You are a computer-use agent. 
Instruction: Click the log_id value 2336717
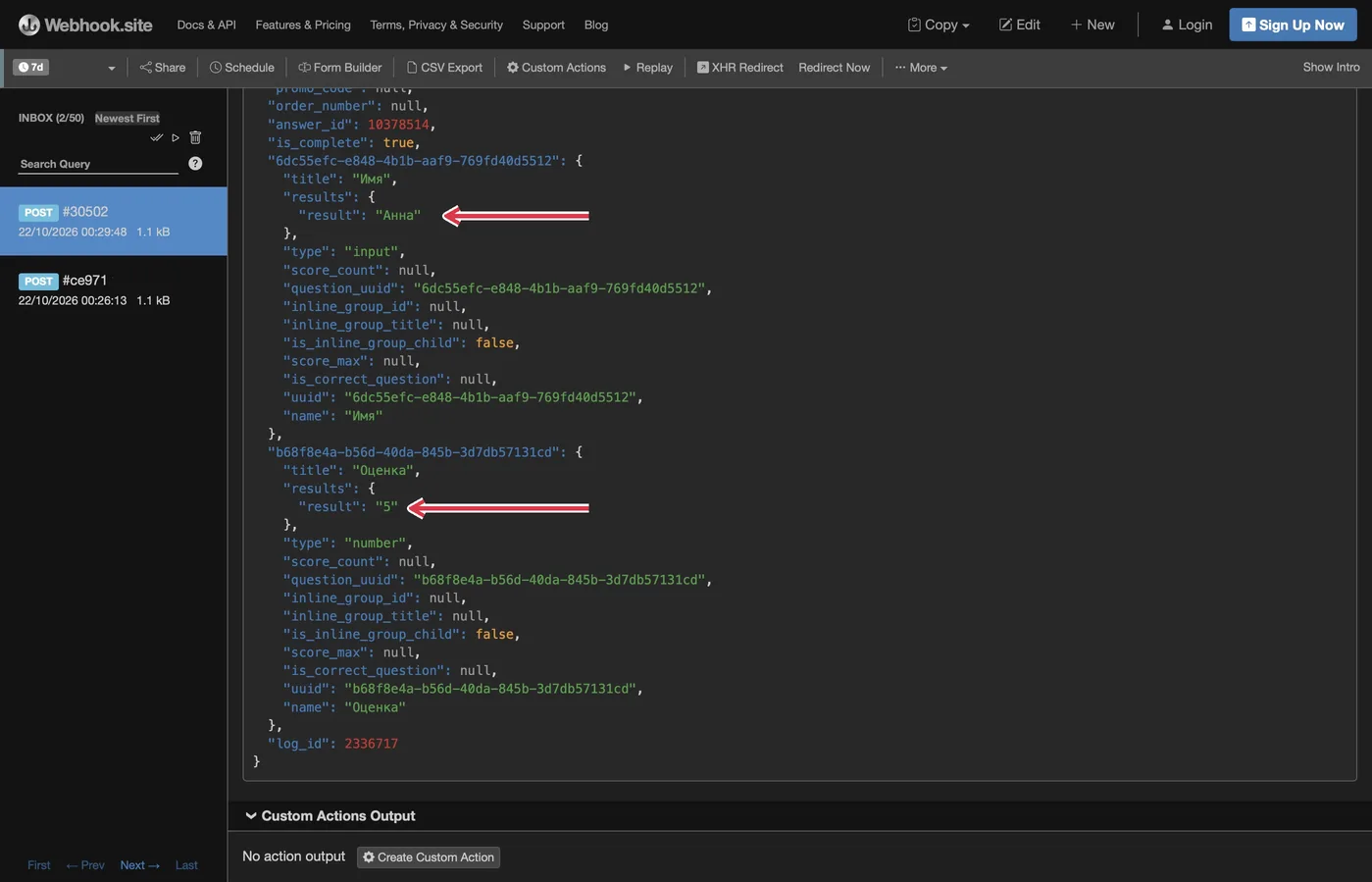(x=371, y=744)
